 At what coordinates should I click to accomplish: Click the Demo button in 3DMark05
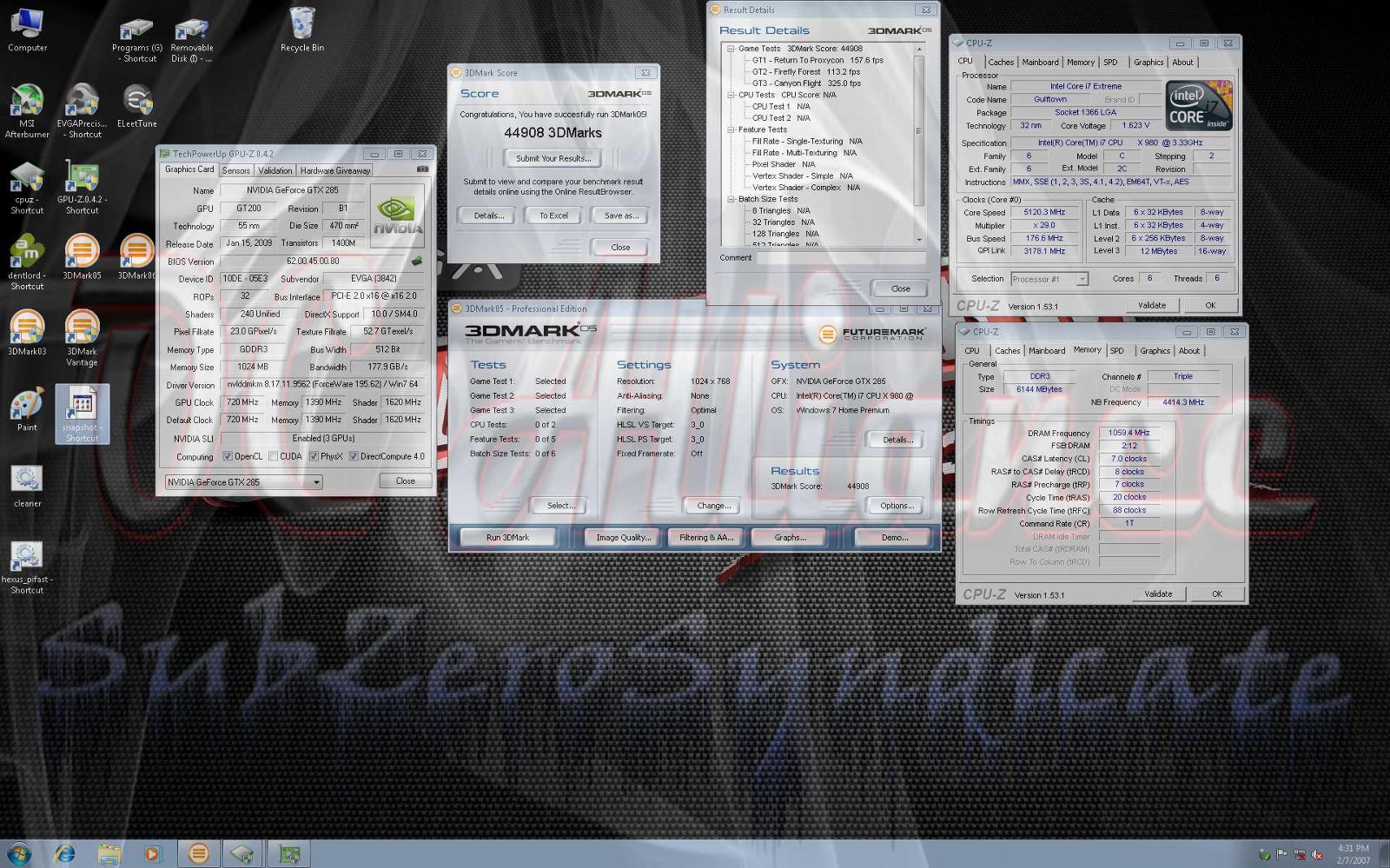[x=894, y=538]
